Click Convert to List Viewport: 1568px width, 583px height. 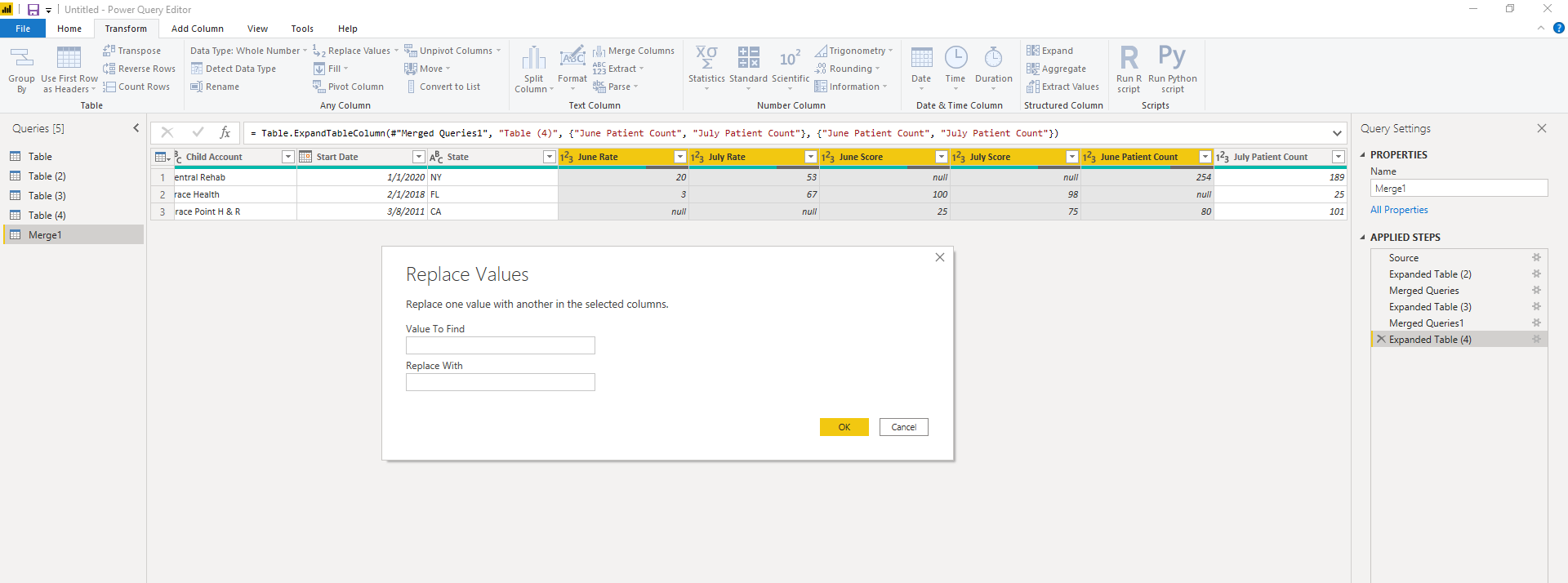tap(443, 87)
